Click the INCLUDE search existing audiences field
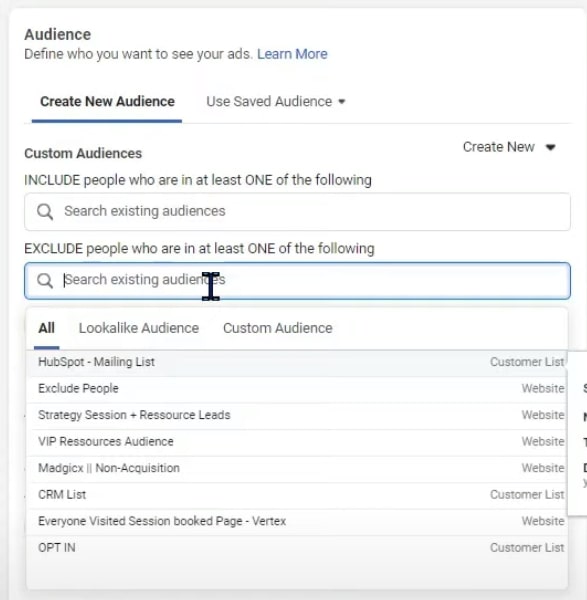The image size is (587, 600). click(x=297, y=212)
